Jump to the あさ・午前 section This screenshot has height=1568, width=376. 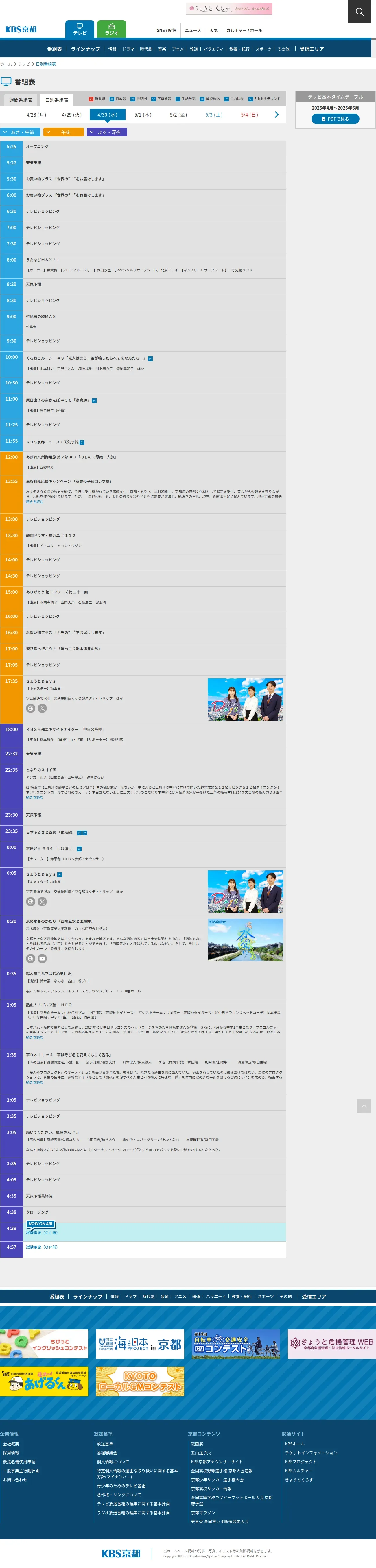20,132
